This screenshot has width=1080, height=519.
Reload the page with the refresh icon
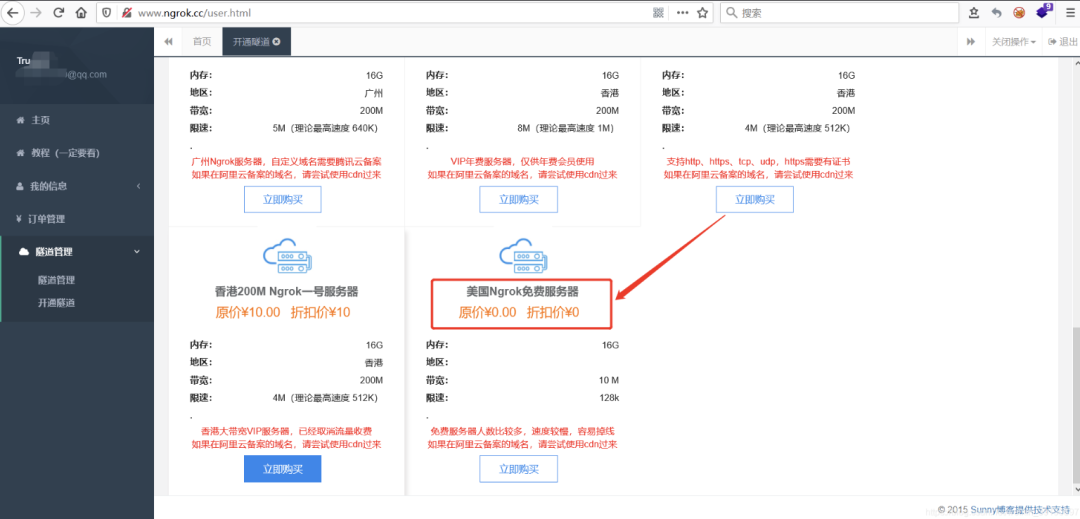(59, 12)
